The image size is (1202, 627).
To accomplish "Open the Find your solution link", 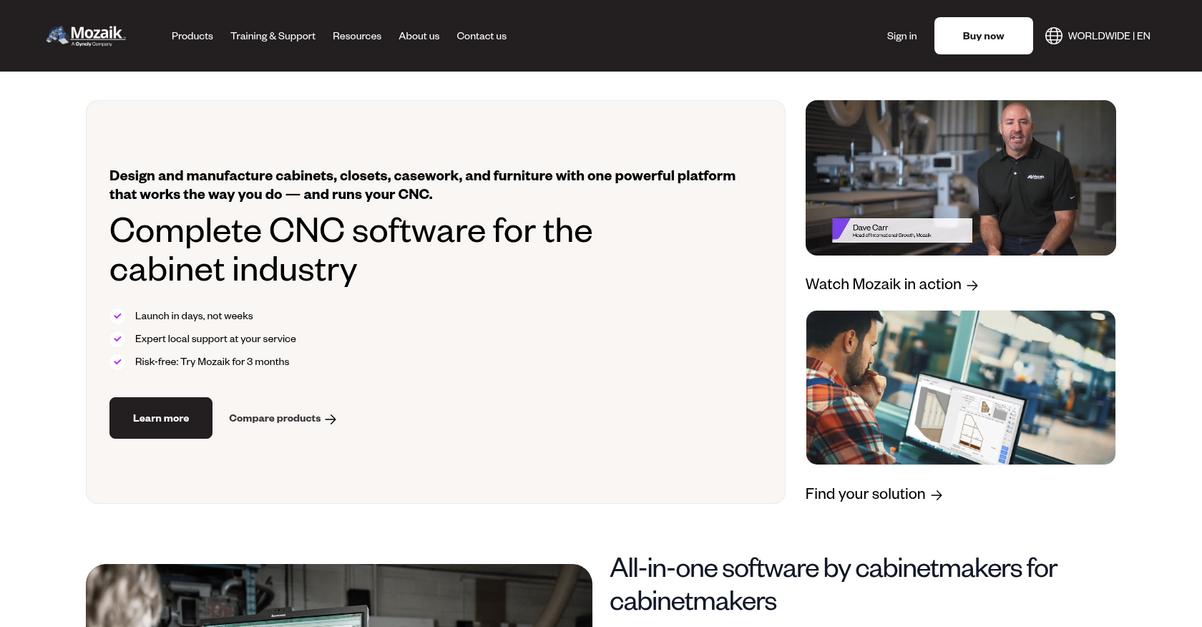I will (874, 494).
